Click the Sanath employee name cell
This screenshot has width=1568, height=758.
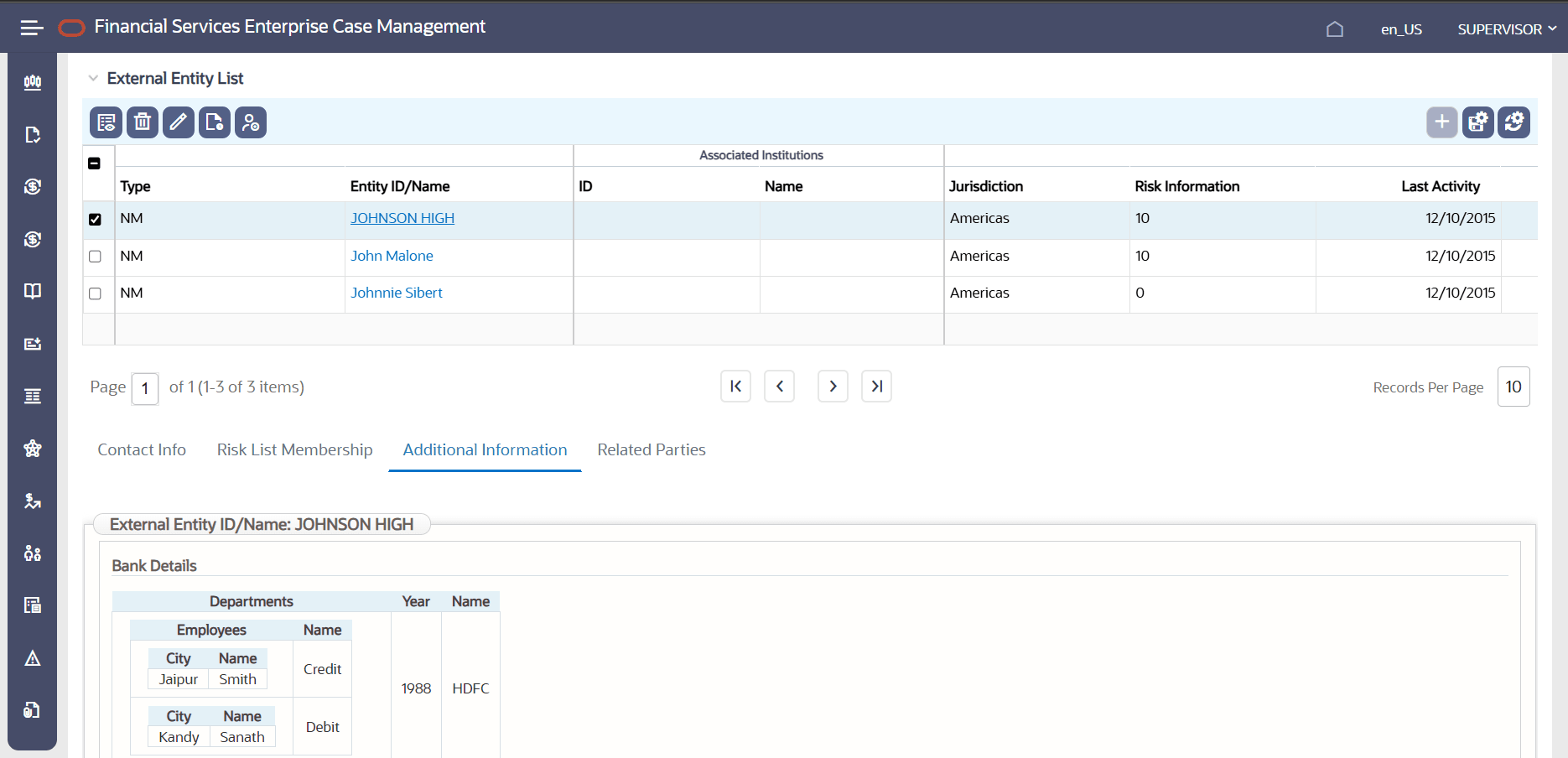242,737
